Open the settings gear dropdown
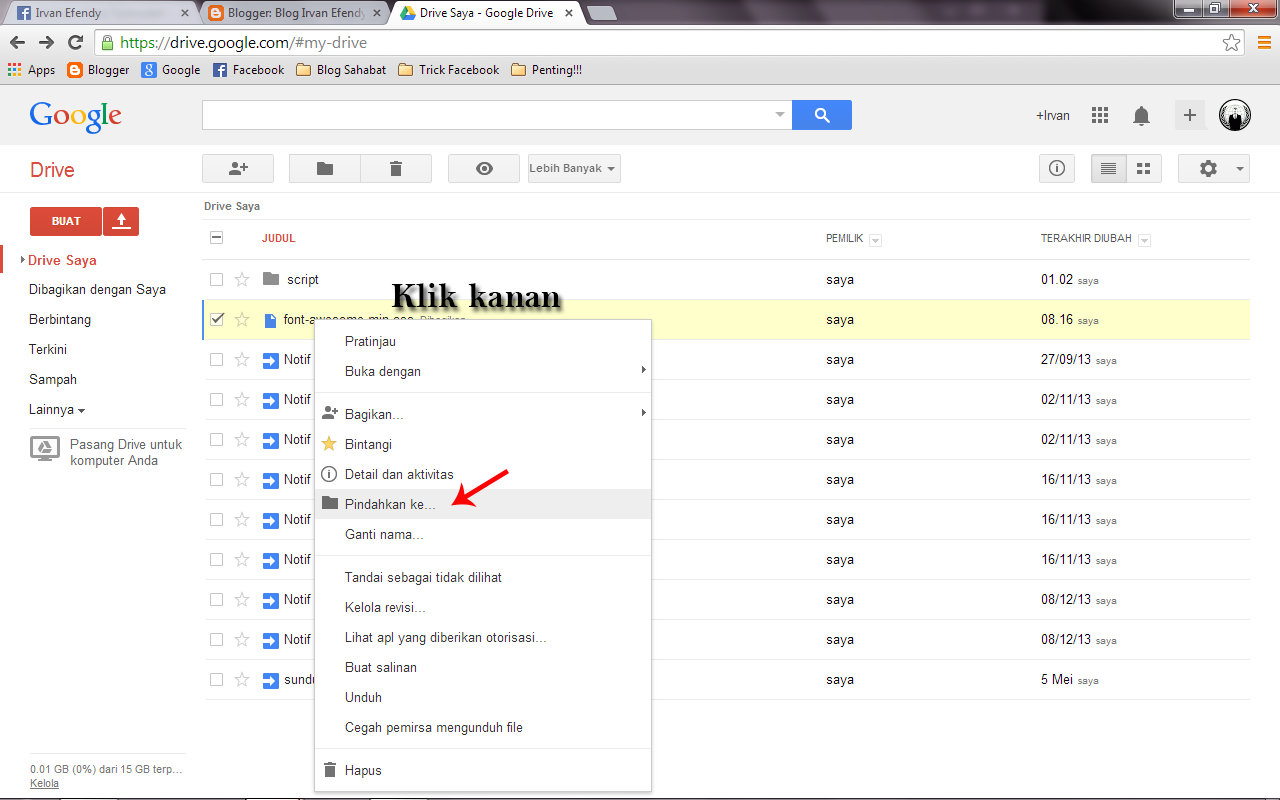The width and height of the screenshot is (1280, 800). pyautogui.click(x=1214, y=169)
